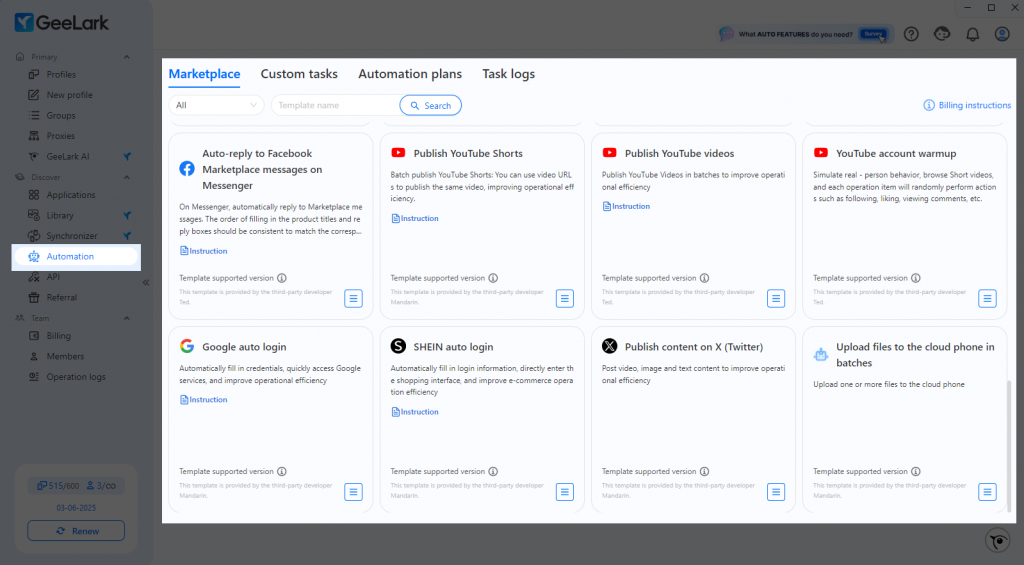The width and height of the screenshot is (1024, 565).
Task: Collapse the sidebar with double-chevron icon
Action: click(146, 283)
